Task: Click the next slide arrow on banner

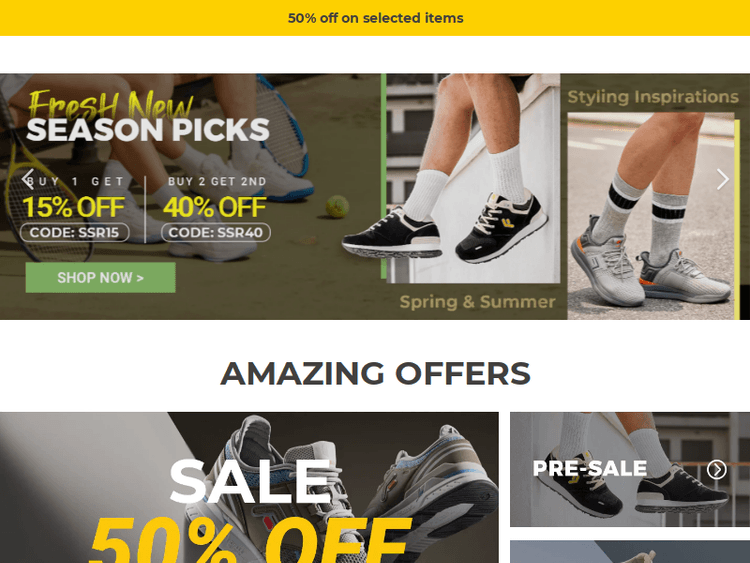Action: (x=722, y=179)
